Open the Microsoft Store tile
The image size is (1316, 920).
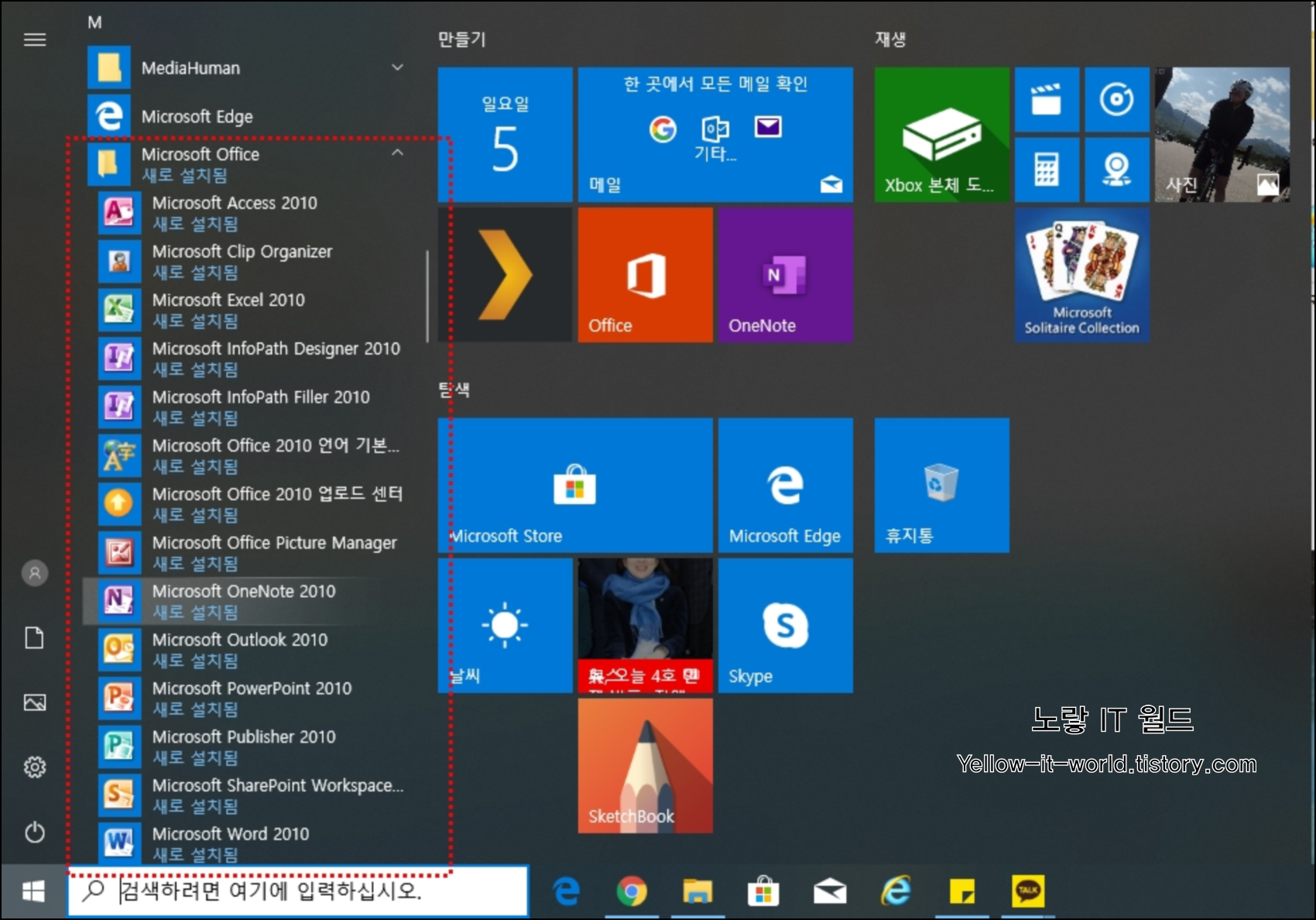[575, 486]
